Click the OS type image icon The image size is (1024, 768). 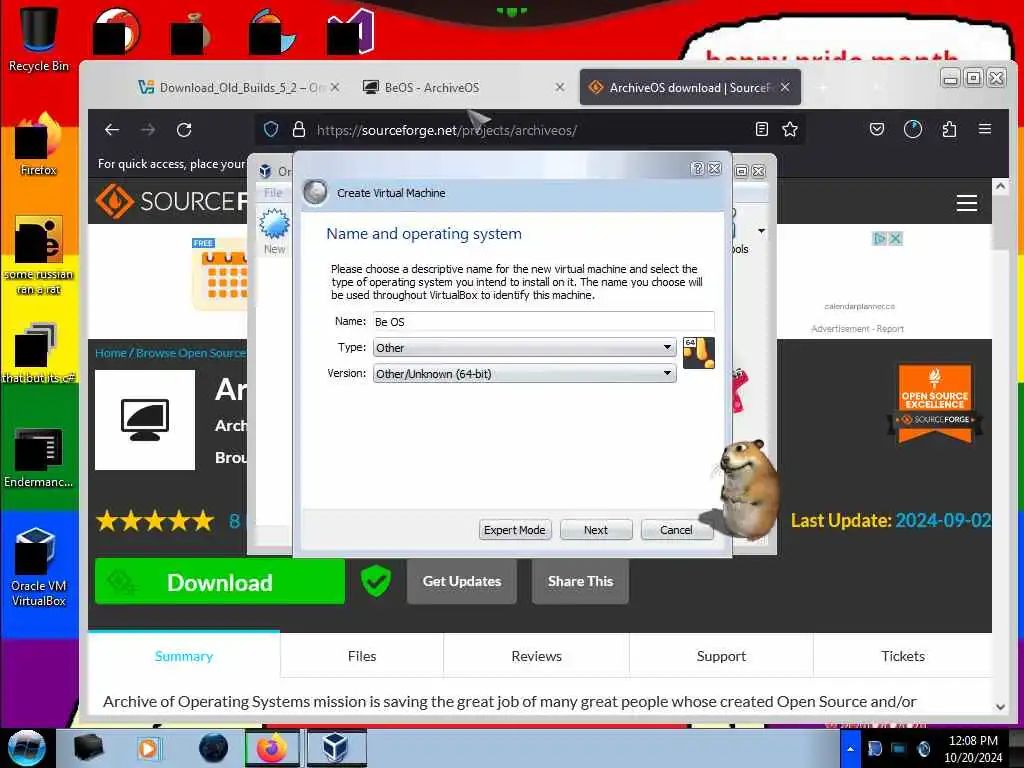[x=698, y=353]
